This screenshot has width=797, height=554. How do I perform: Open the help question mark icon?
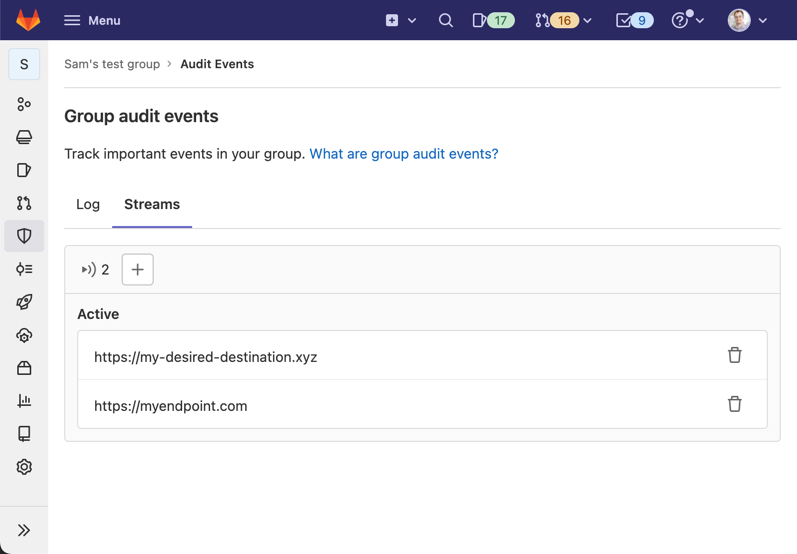click(680, 20)
